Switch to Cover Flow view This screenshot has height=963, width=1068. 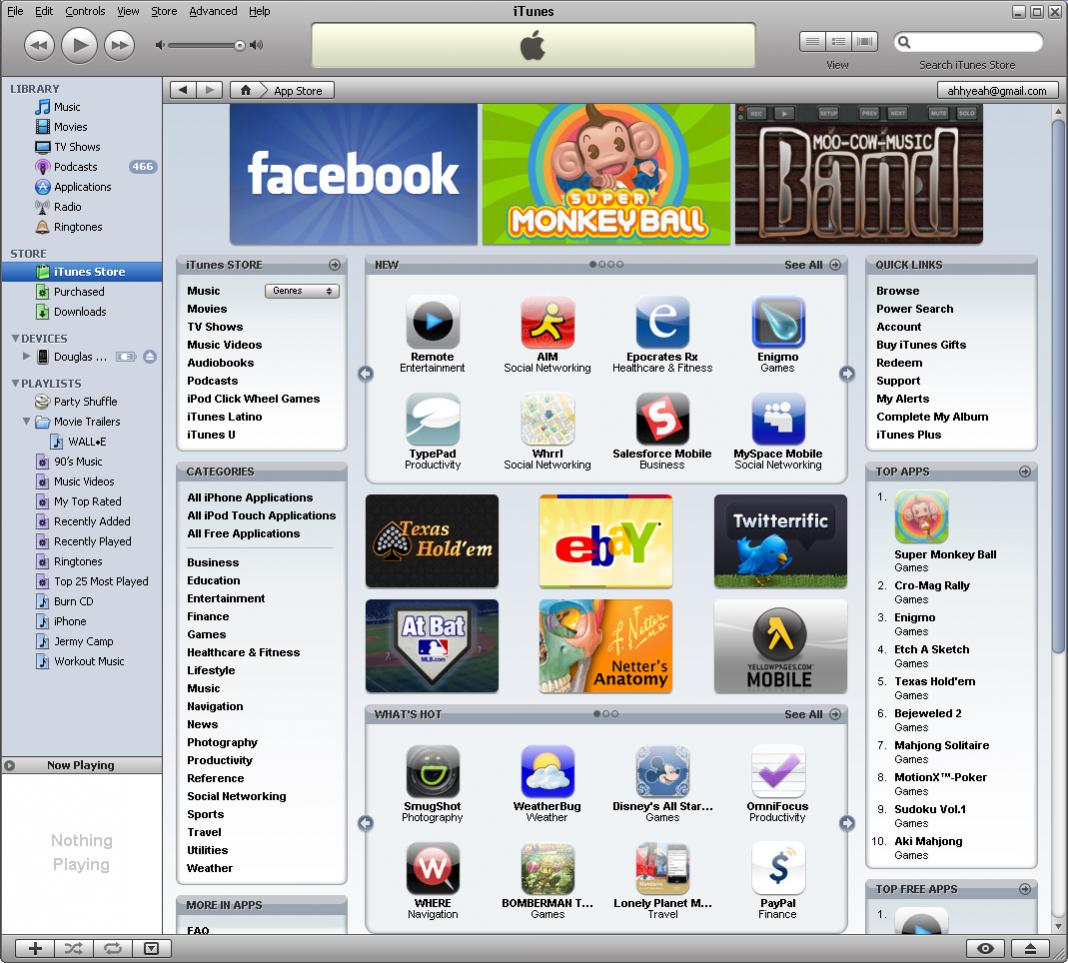pyautogui.click(x=865, y=42)
